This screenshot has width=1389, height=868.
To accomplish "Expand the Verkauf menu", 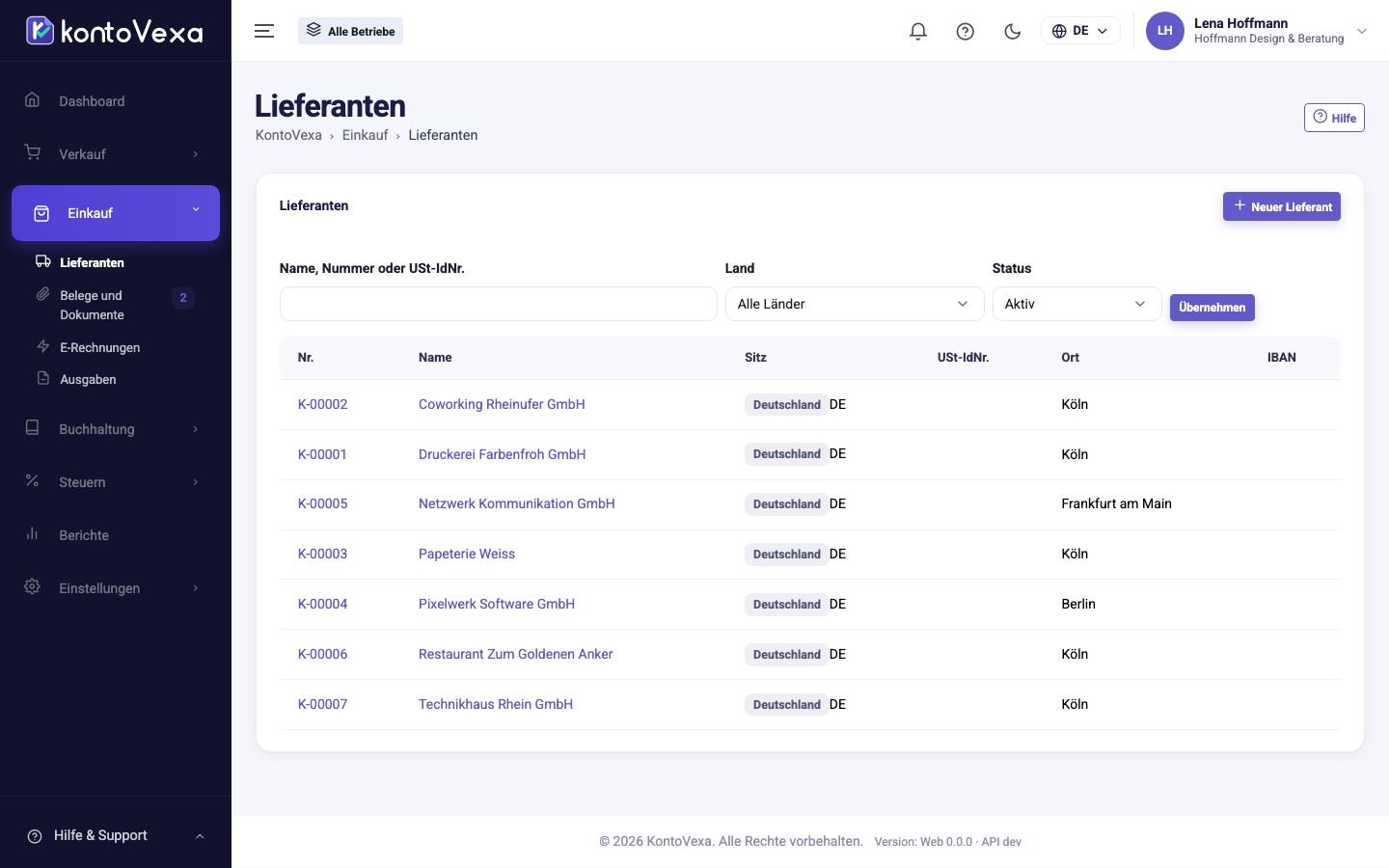I will tap(116, 154).
